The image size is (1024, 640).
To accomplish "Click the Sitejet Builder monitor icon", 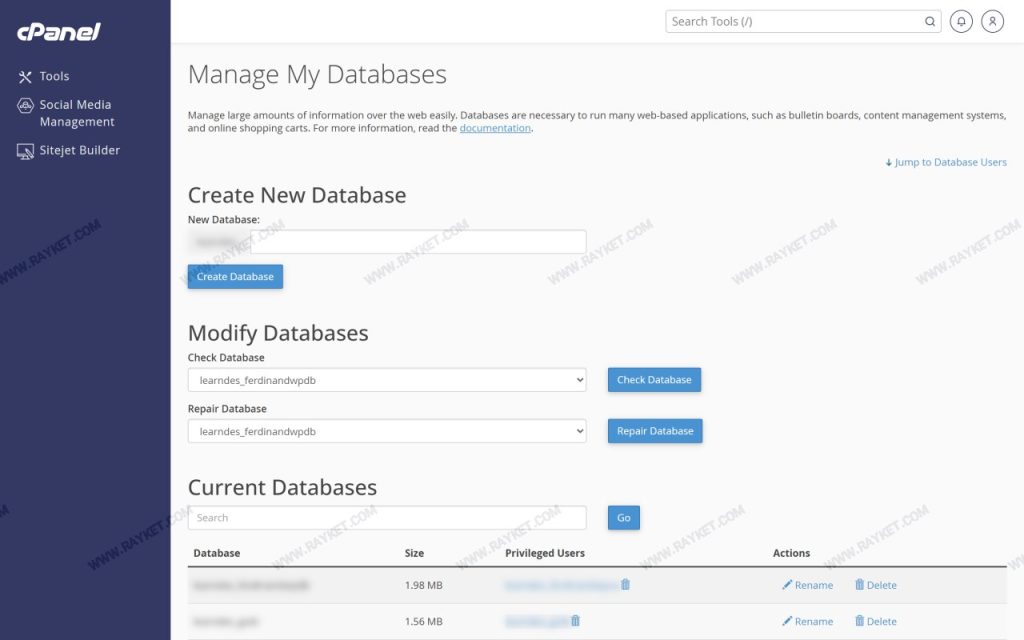I will (x=25, y=152).
